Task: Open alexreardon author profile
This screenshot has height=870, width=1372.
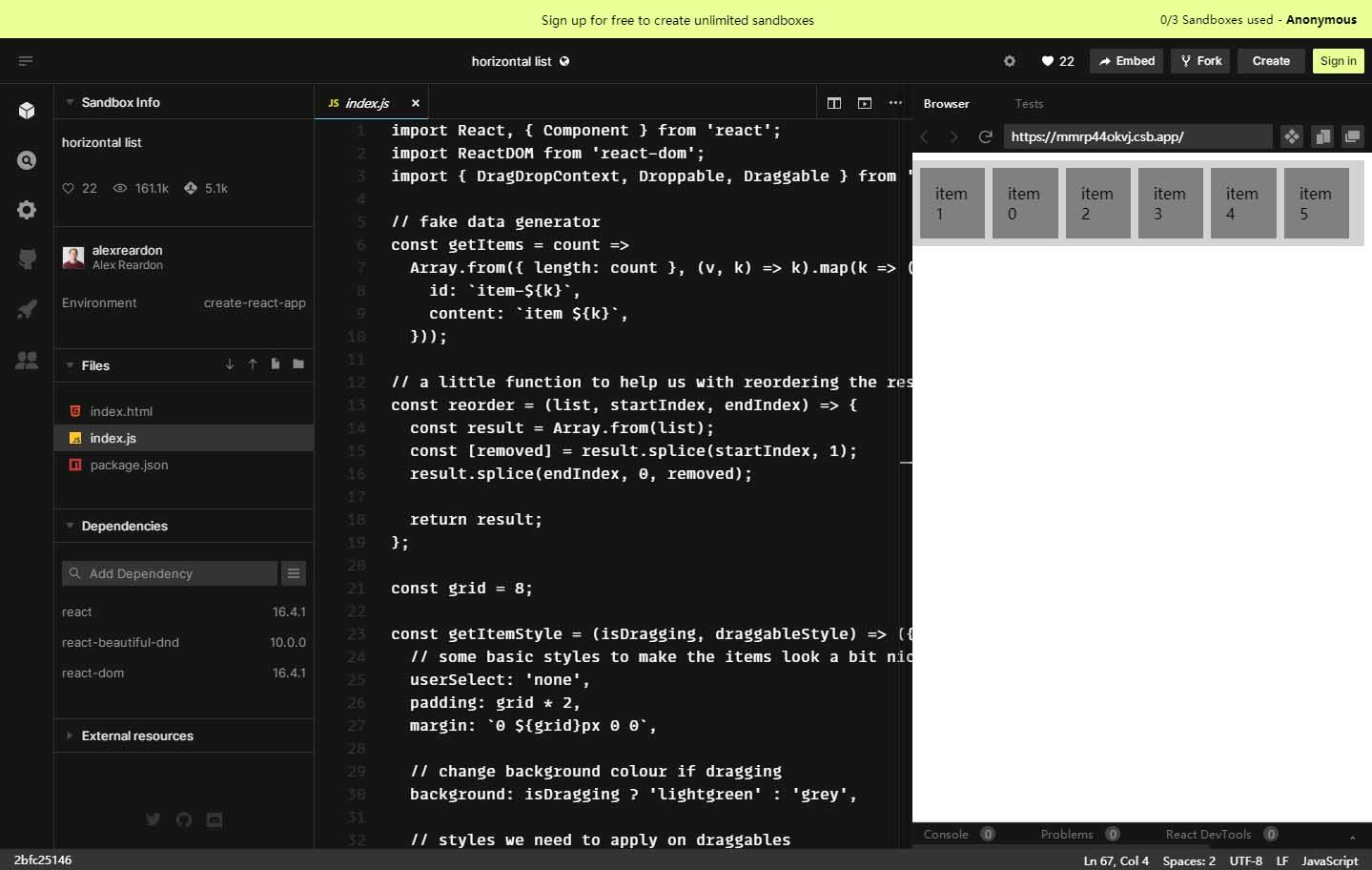Action: [113, 257]
